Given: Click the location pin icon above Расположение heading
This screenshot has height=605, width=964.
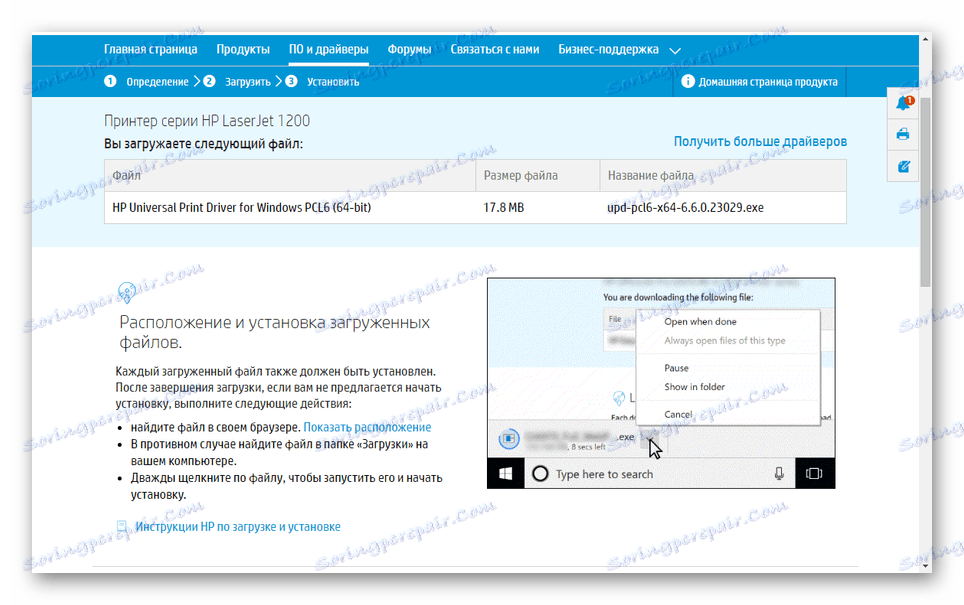Looking at the screenshot, I should coord(127,293).
